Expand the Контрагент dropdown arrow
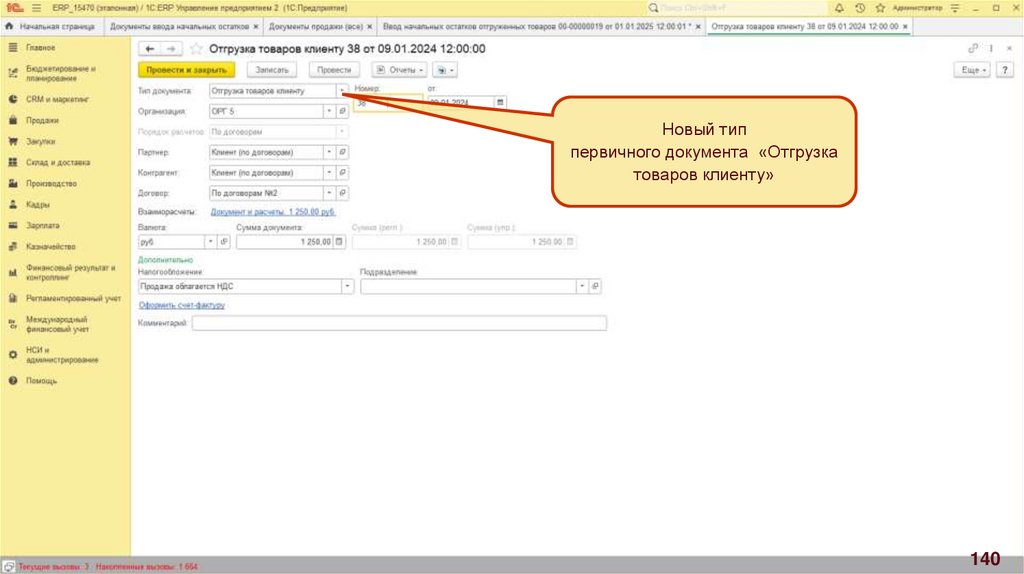 pos(329,172)
